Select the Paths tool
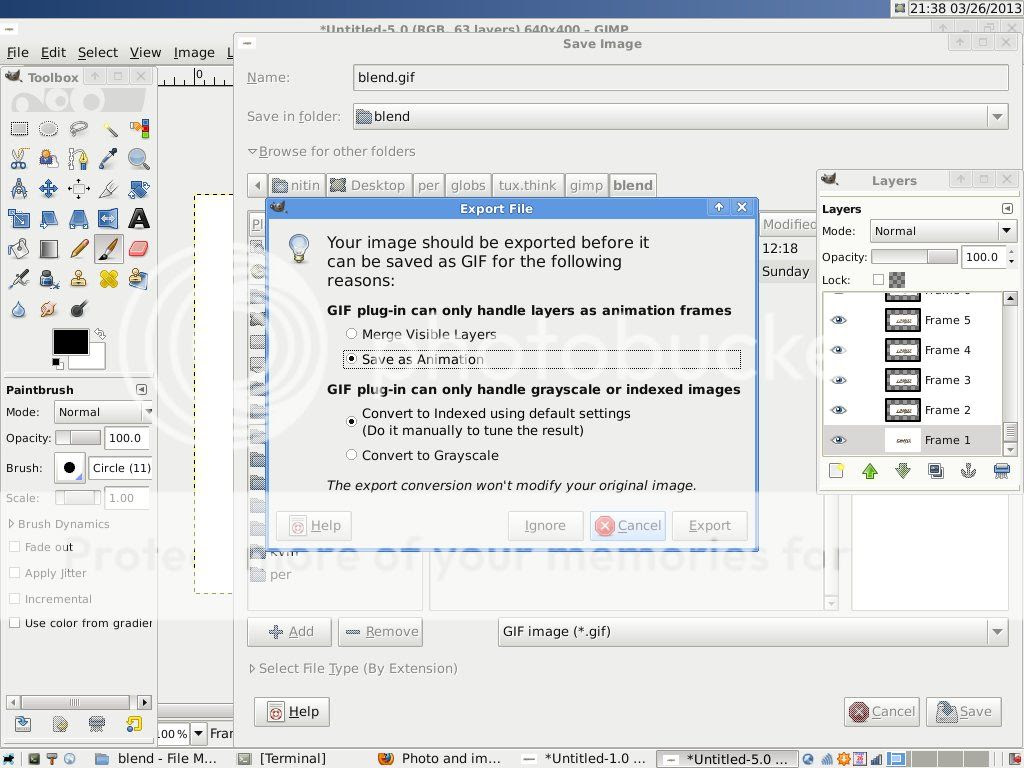Viewport: 1024px width, 768px height. [78, 159]
